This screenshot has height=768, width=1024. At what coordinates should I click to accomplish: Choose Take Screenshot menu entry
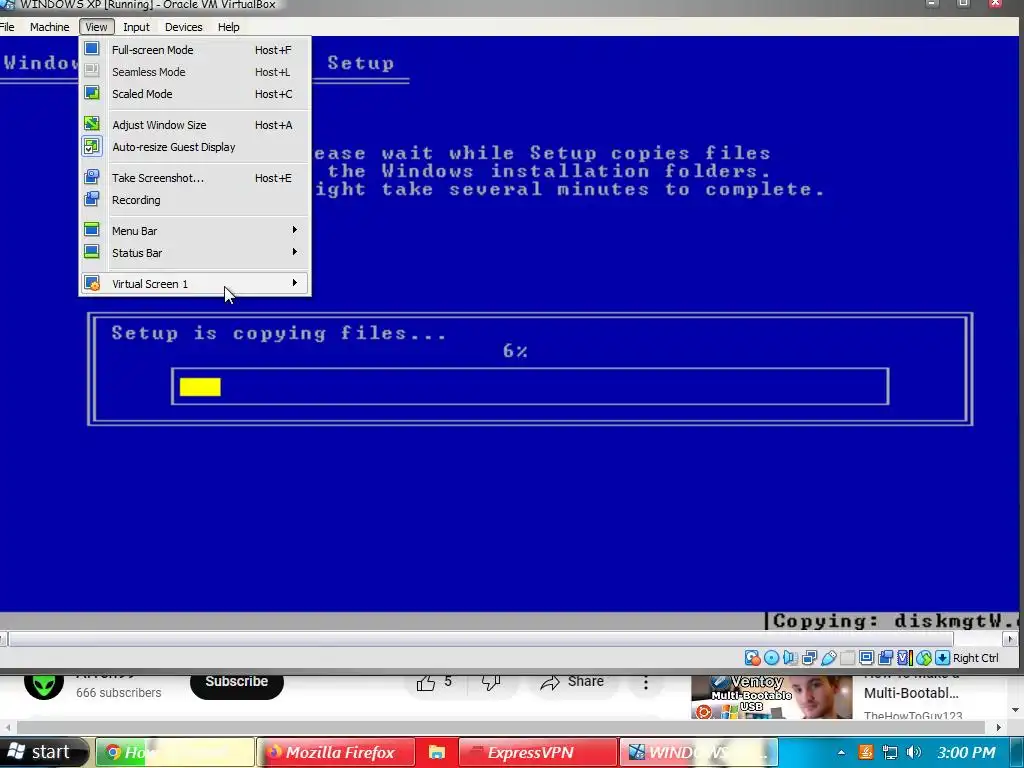coord(195,178)
